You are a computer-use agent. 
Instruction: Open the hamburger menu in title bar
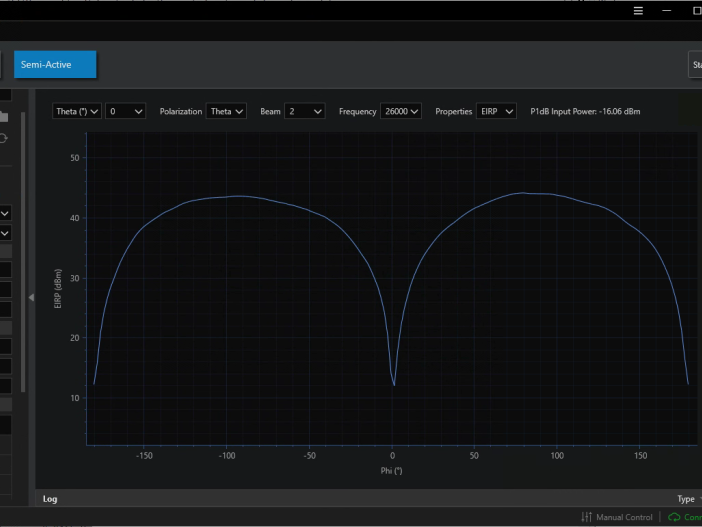[x=639, y=11]
